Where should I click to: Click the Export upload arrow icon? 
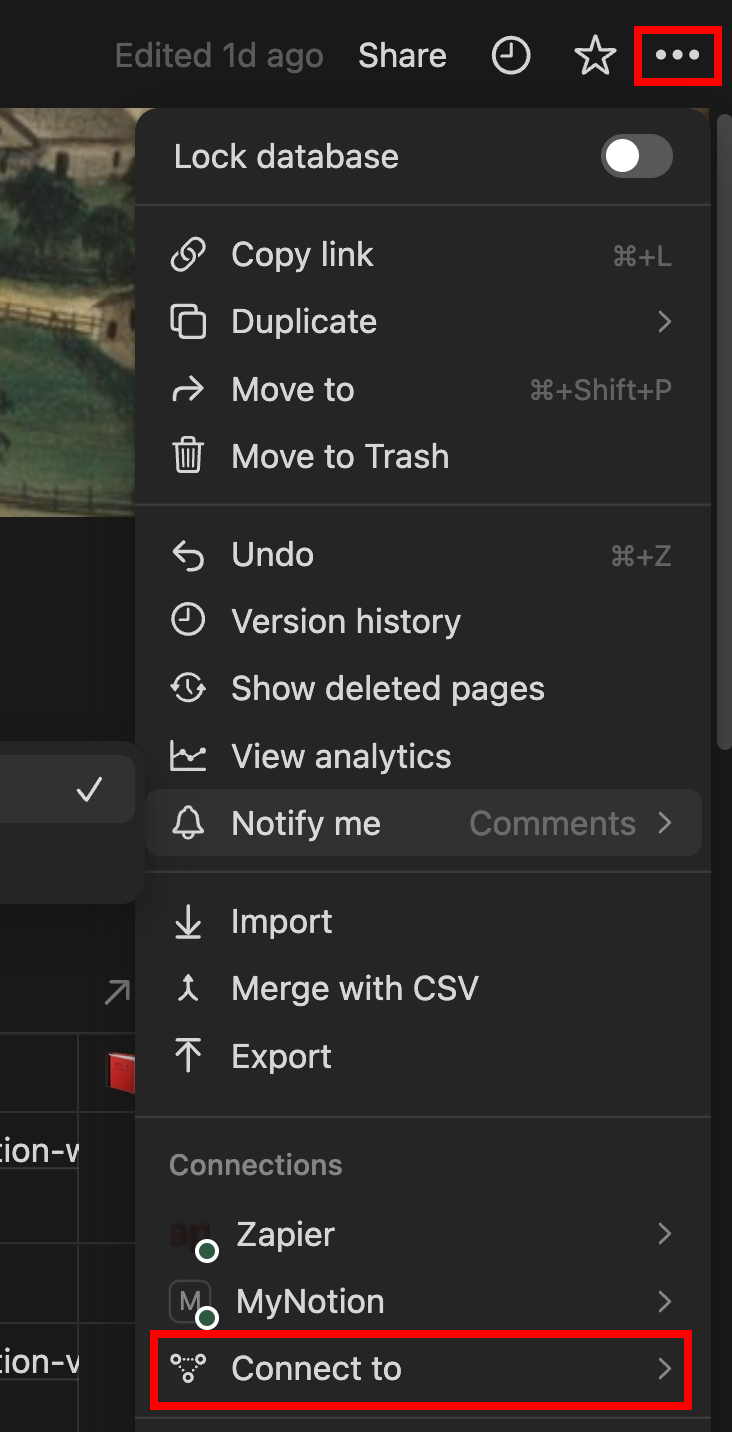point(188,1056)
